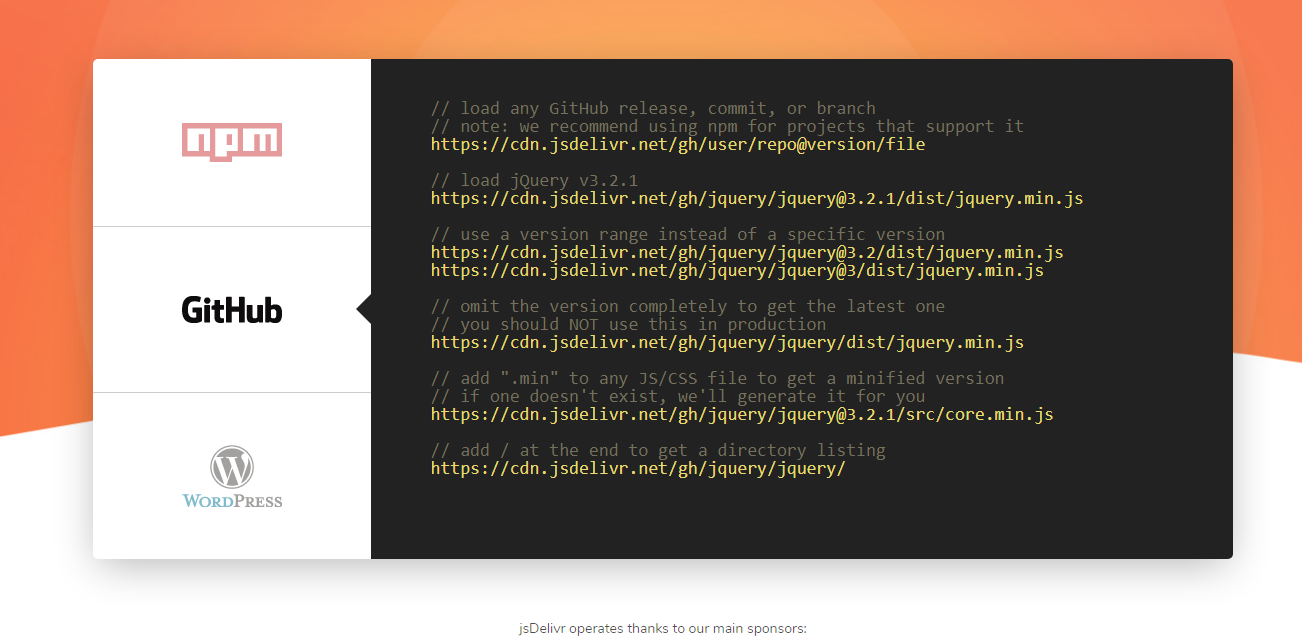Select the WordPress logo tab
This screenshot has height=638, width=1302.
232,476
